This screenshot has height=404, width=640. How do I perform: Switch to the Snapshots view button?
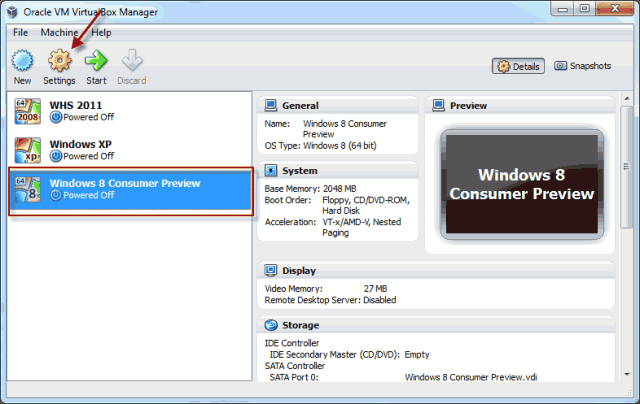[582, 66]
